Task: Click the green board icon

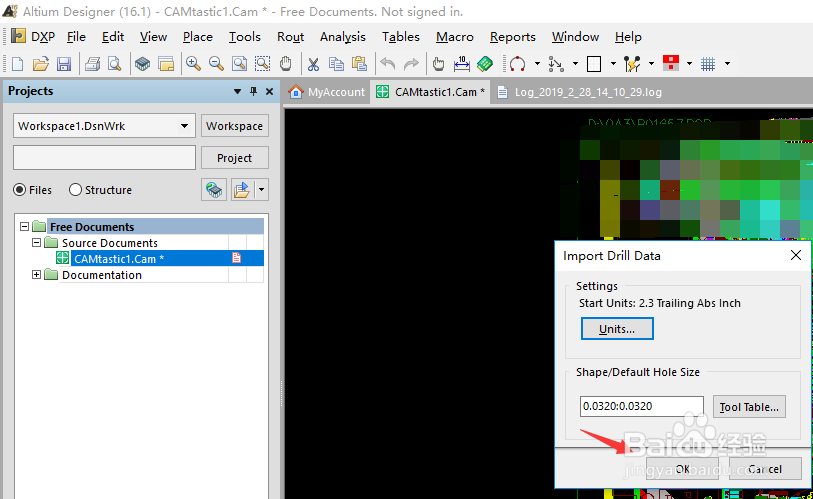Action: pyautogui.click(x=485, y=64)
